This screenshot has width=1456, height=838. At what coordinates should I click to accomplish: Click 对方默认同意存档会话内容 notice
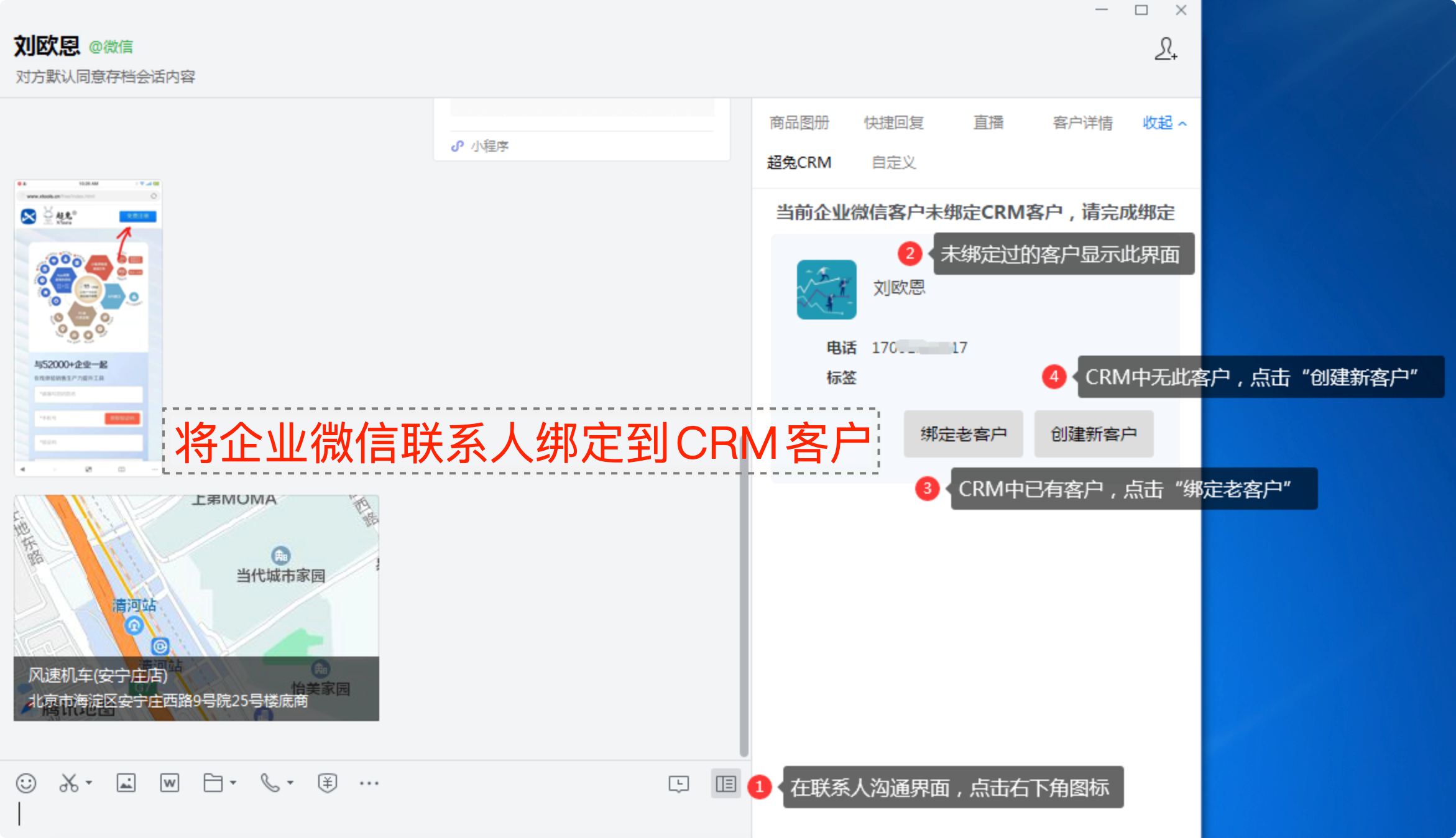coord(106,76)
